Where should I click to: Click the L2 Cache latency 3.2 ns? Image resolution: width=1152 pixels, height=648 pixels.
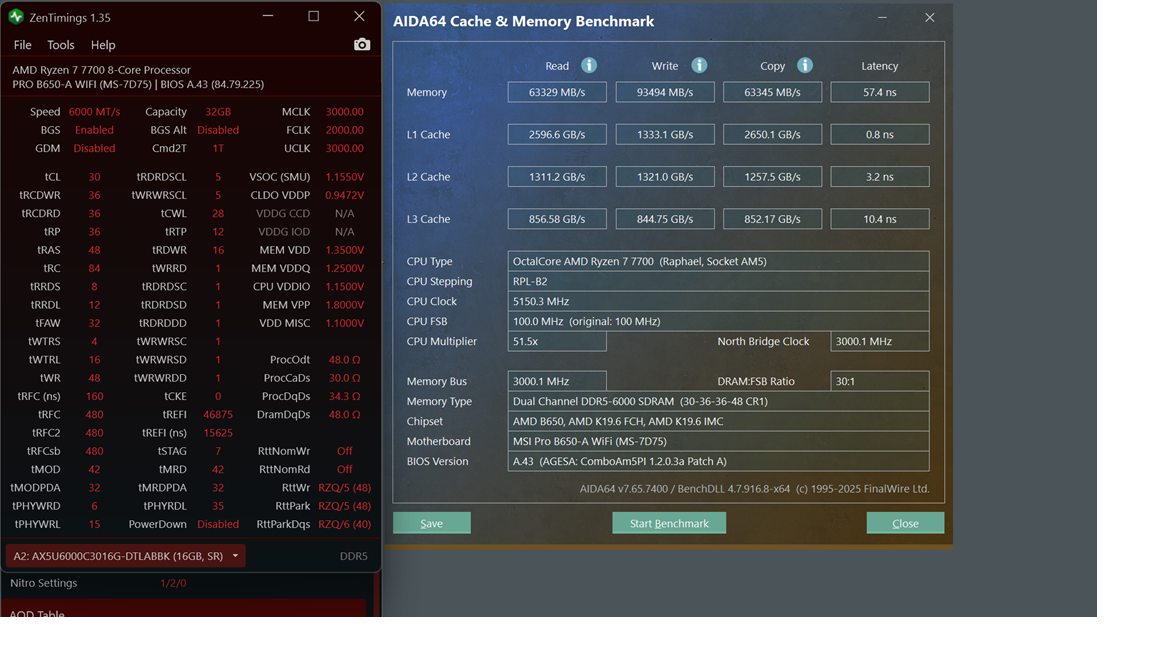[x=879, y=176]
